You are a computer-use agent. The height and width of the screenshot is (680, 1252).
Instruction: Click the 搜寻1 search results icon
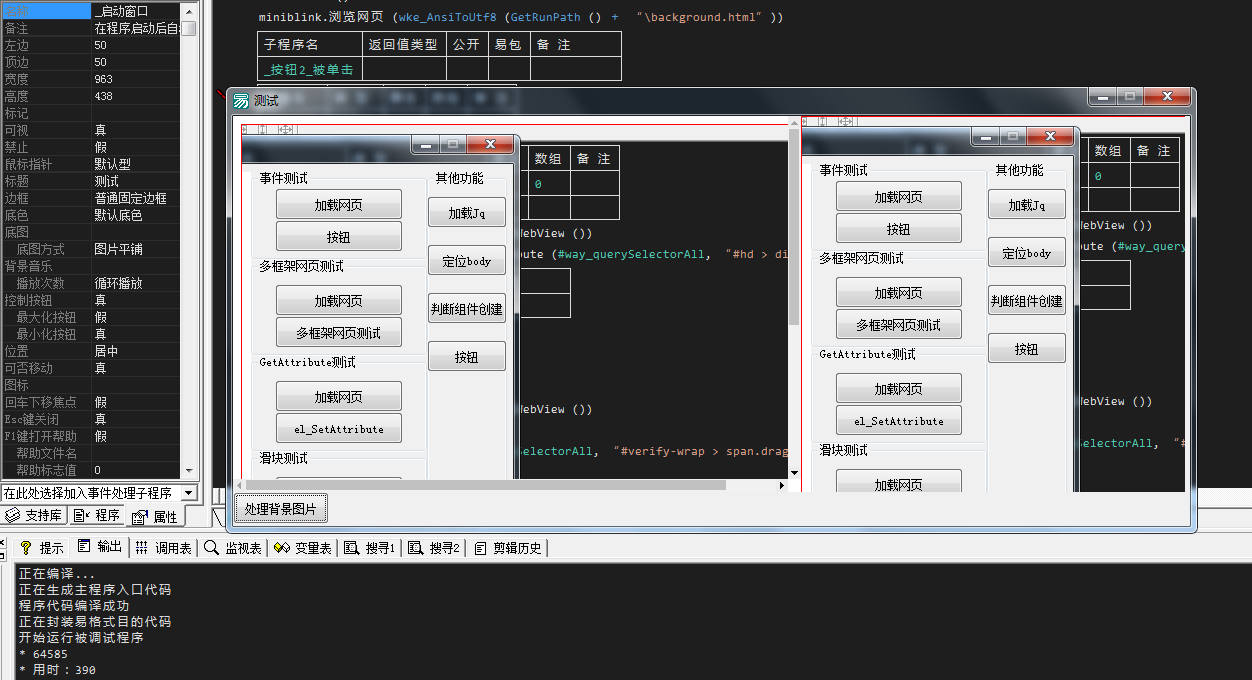click(x=351, y=548)
